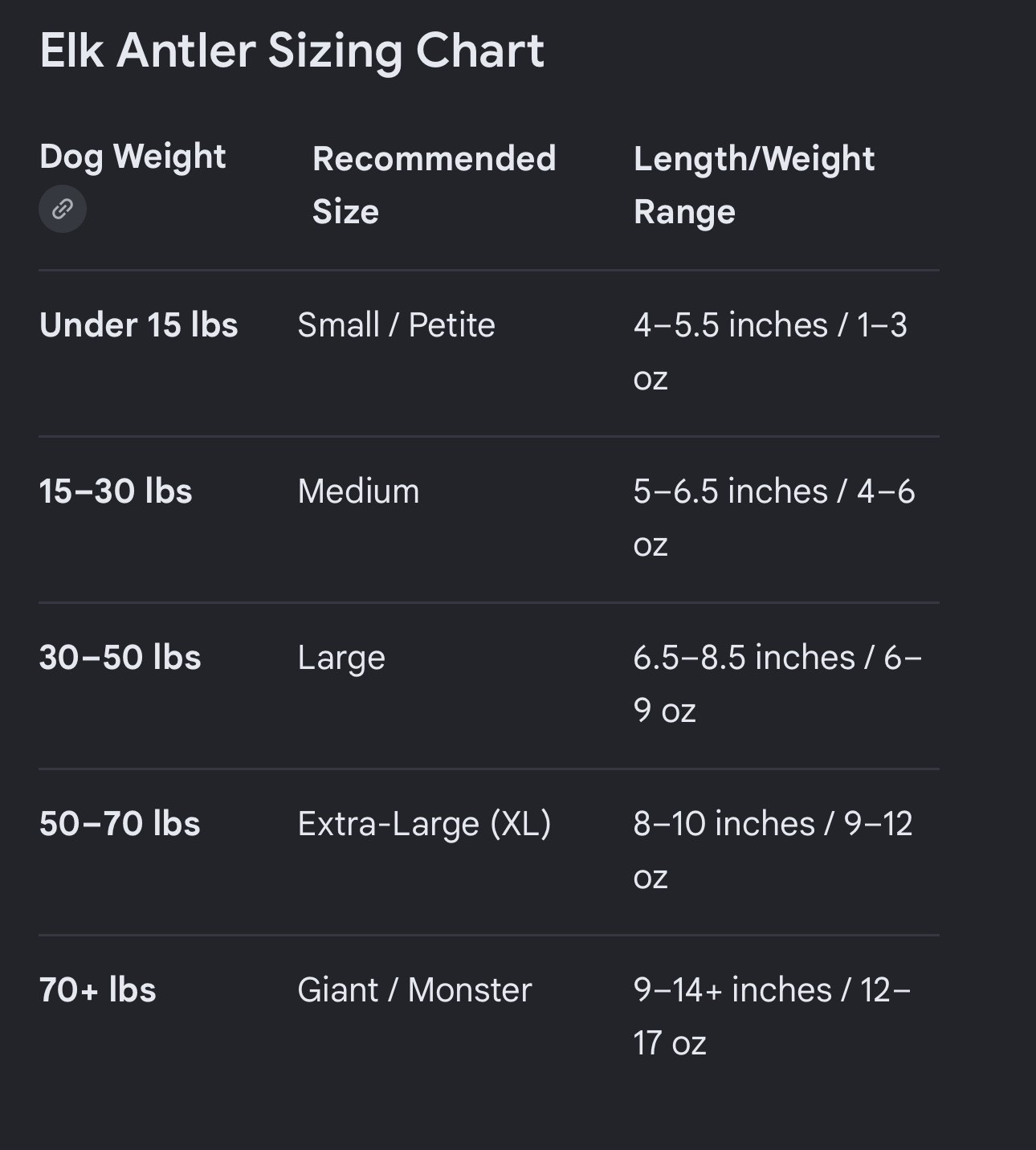Click the Length/Weight Range column header
The width and height of the screenshot is (1036, 1150).
pos(753,185)
